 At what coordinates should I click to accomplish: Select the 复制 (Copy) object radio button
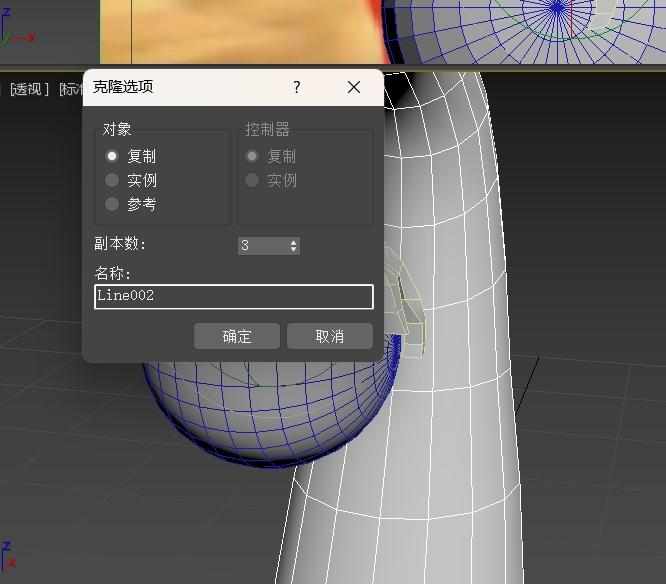coord(112,156)
